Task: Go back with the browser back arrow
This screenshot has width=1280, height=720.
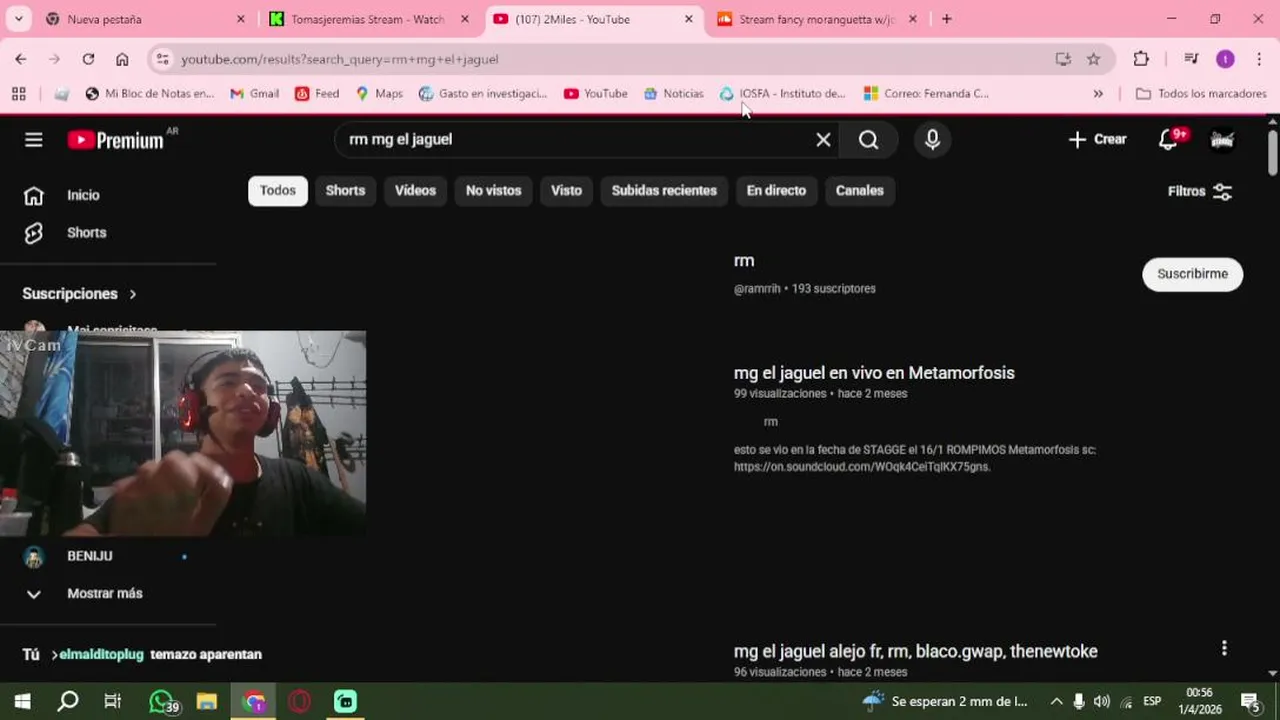Action: click(21, 59)
